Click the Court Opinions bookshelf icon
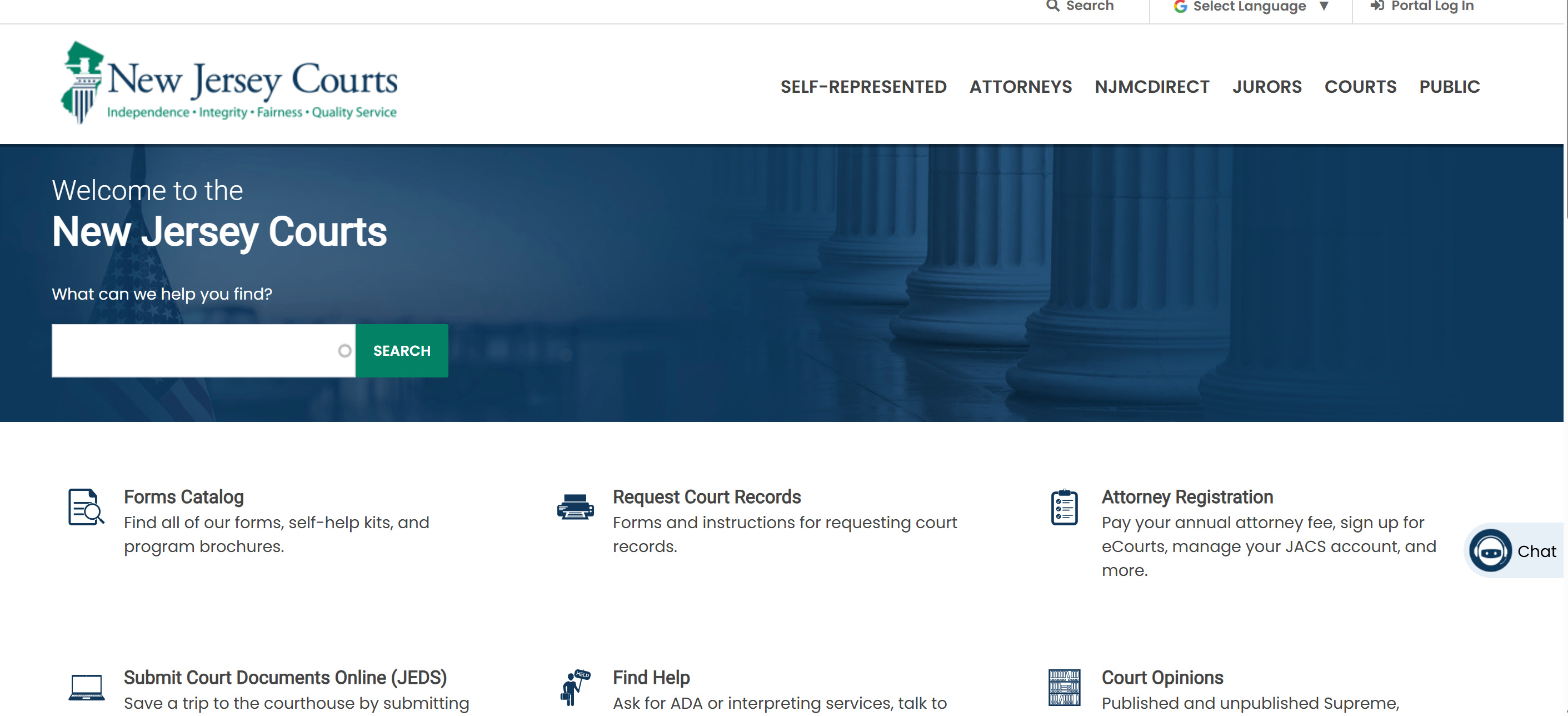 click(x=1064, y=688)
